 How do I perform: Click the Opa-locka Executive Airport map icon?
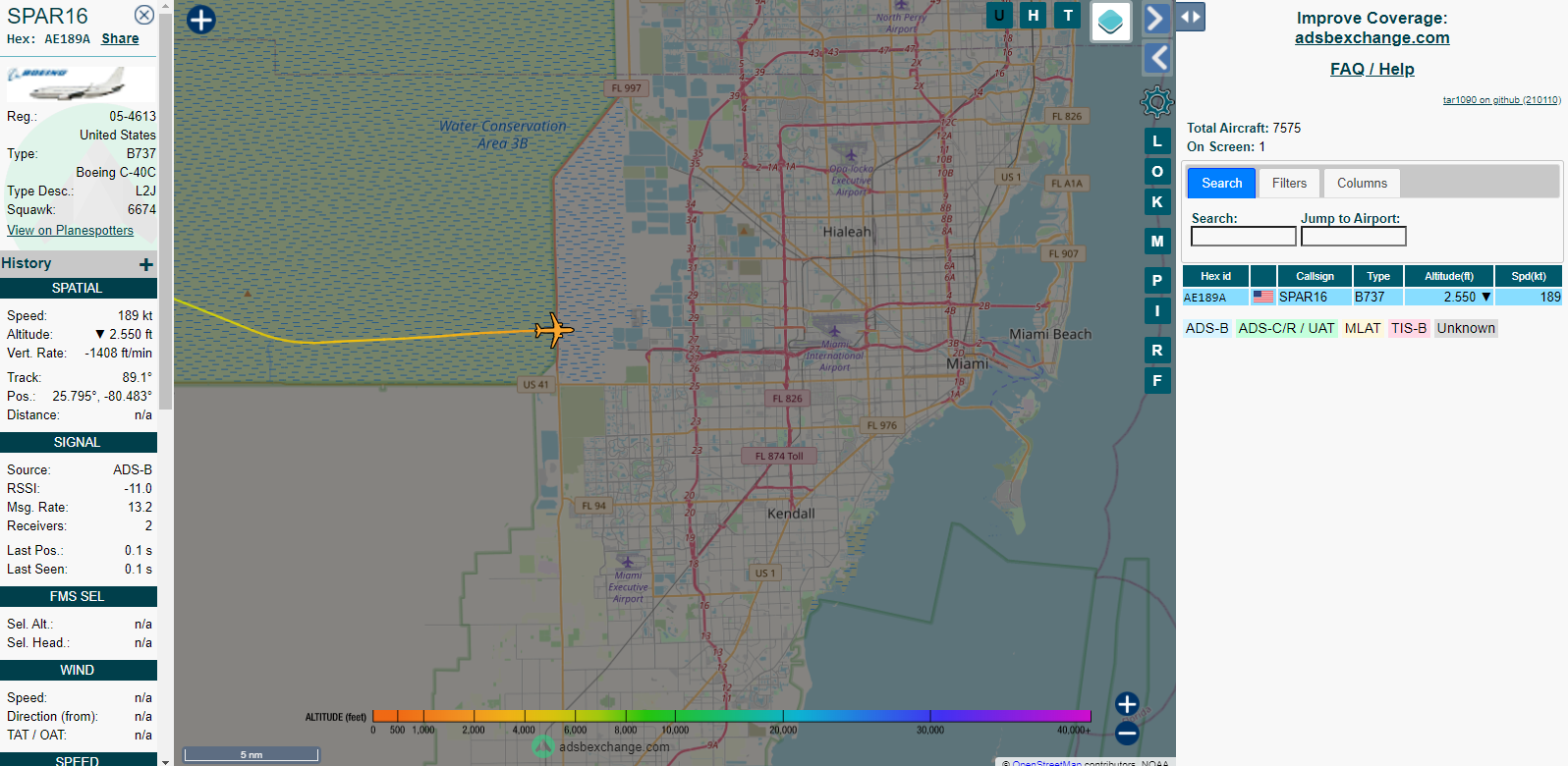(851, 155)
